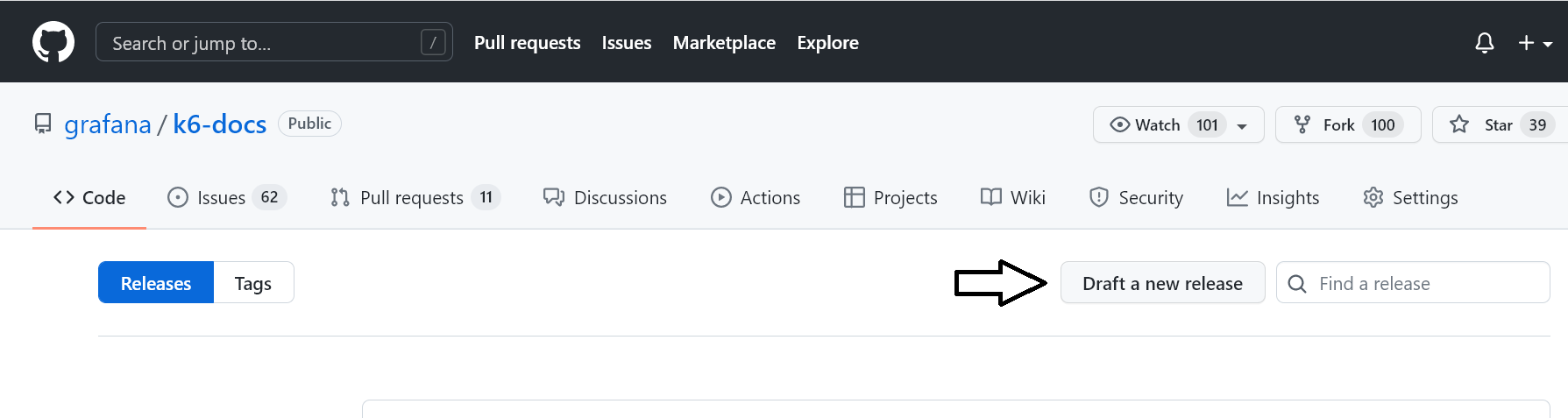Expand the Watch options dropdown arrow
The width and height of the screenshot is (1568, 418).
(1242, 126)
